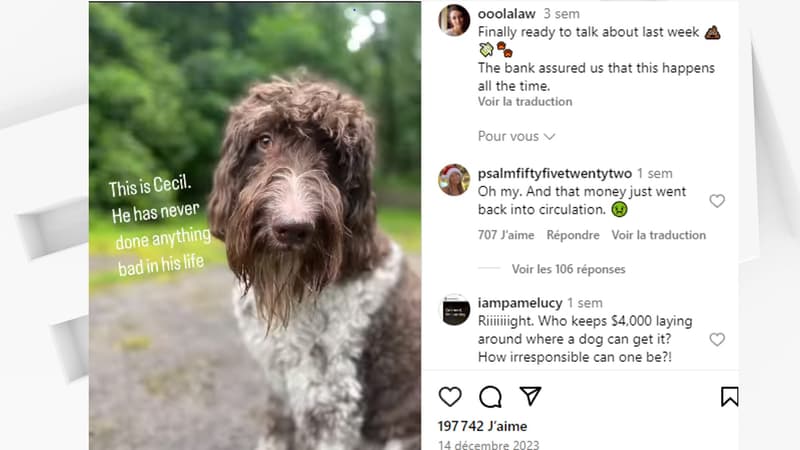Reply to psalmfiftyfivetwentytwo with Répondre
Screen dimensions: 800x450
572,235
